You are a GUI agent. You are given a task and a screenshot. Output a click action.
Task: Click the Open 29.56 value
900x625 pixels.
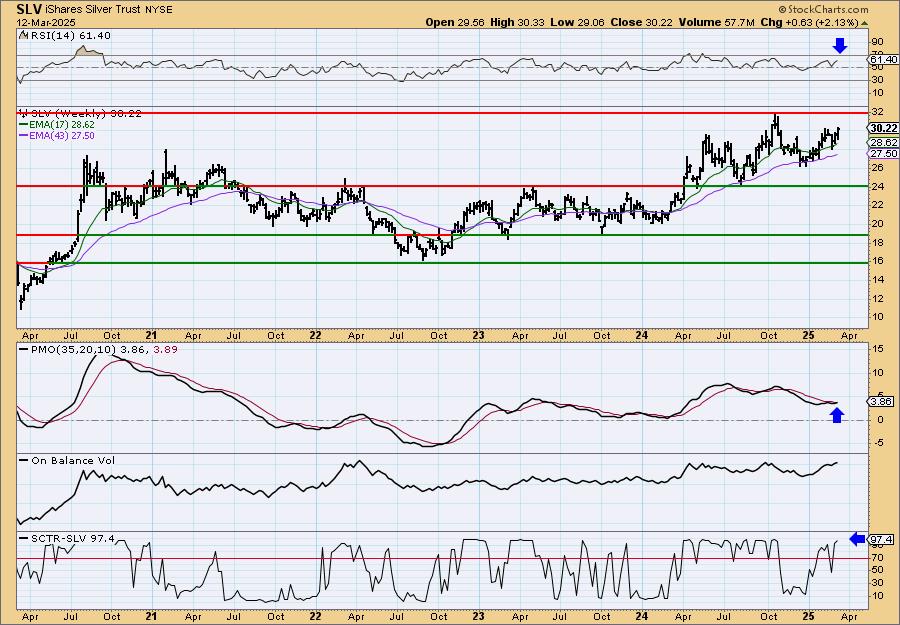[x=455, y=22]
